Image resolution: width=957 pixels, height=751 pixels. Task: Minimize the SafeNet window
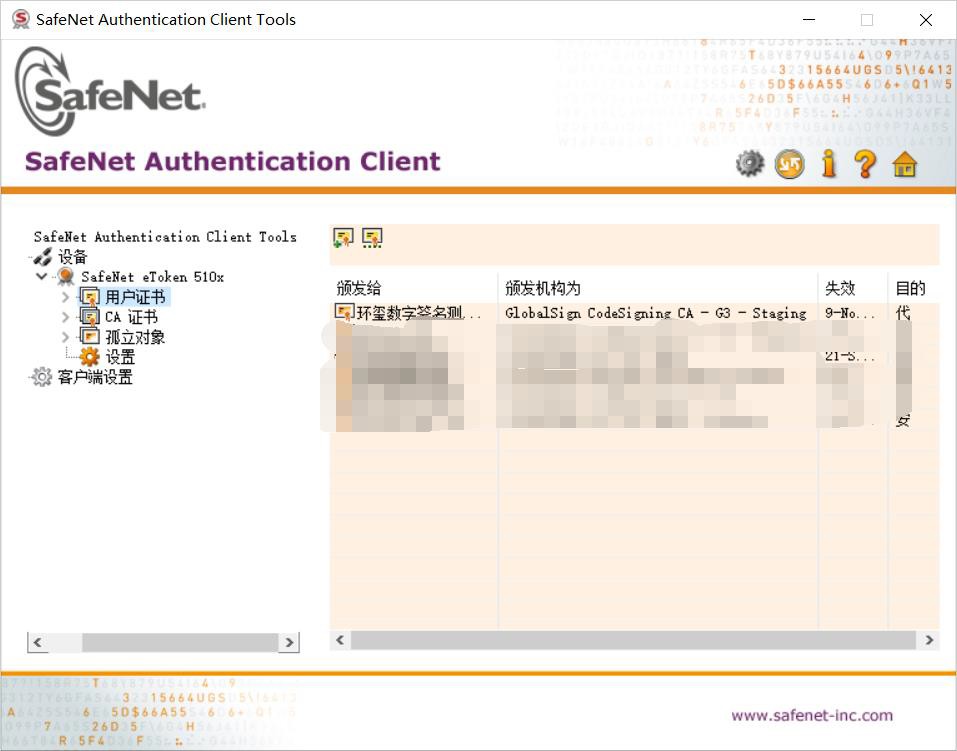(x=809, y=20)
